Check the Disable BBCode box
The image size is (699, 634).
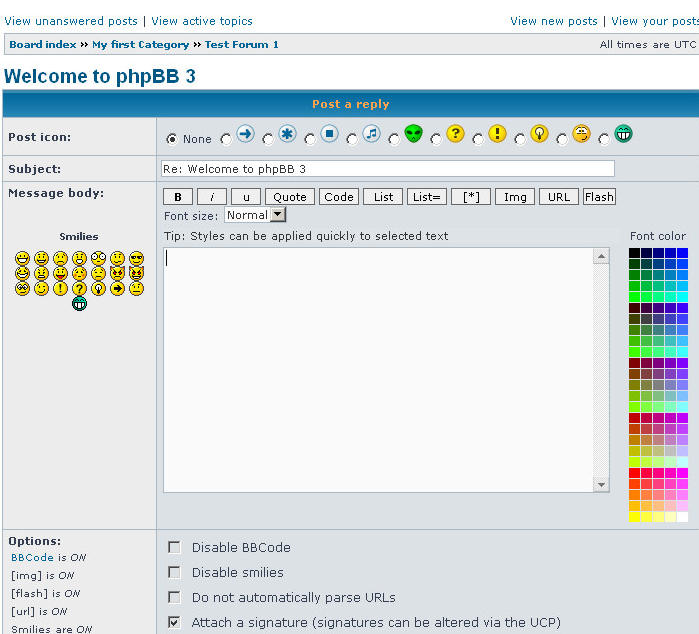pyautogui.click(x=174, y=547)
